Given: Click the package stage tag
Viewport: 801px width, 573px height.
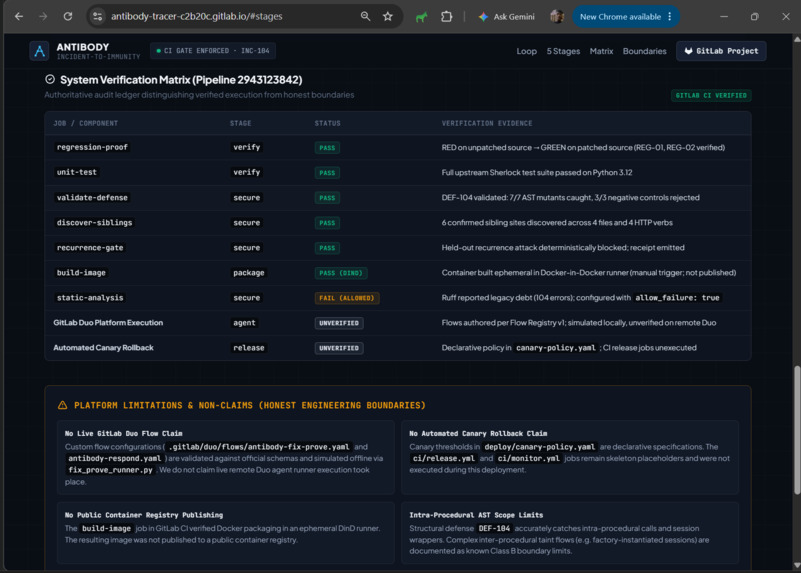Looking at the screenshot, I should [249, 272].
